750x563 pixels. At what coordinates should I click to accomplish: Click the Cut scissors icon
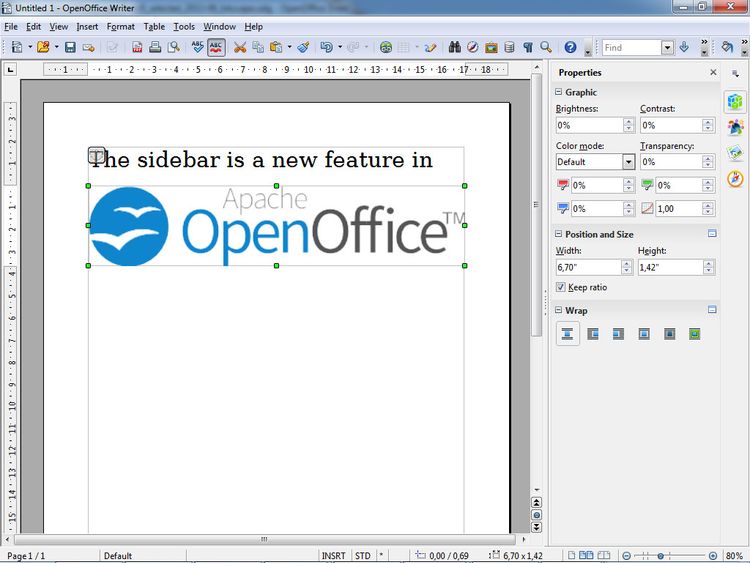point(240,47)
